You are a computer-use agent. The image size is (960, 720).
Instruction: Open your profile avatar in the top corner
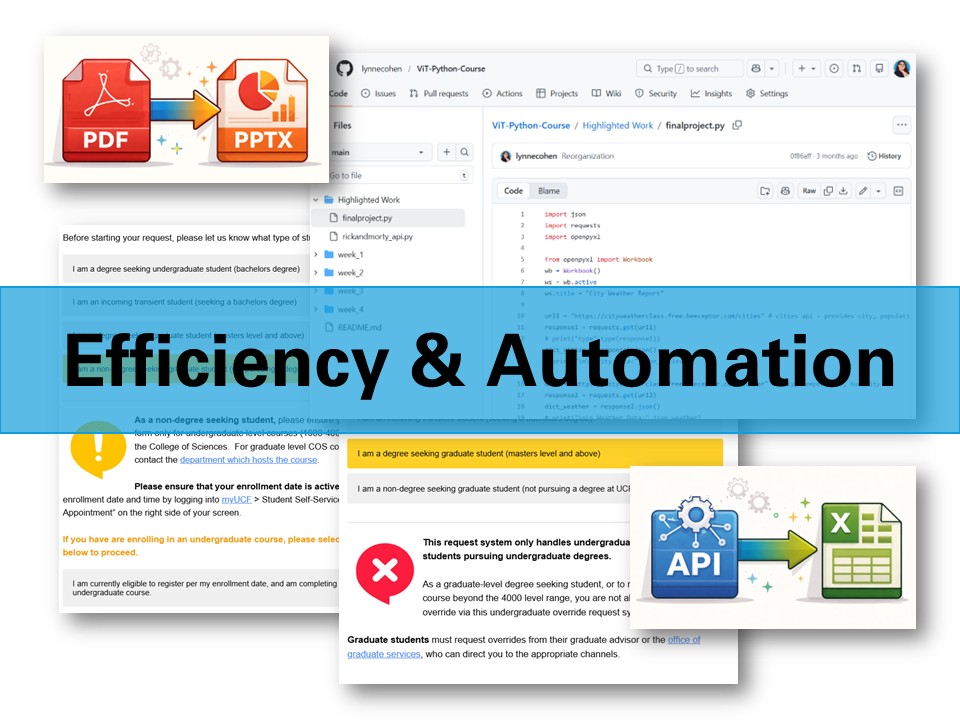[x=903, y=68]
